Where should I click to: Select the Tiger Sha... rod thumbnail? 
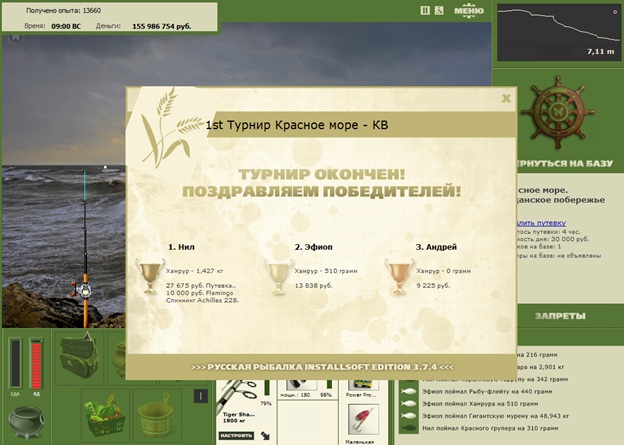238,398
